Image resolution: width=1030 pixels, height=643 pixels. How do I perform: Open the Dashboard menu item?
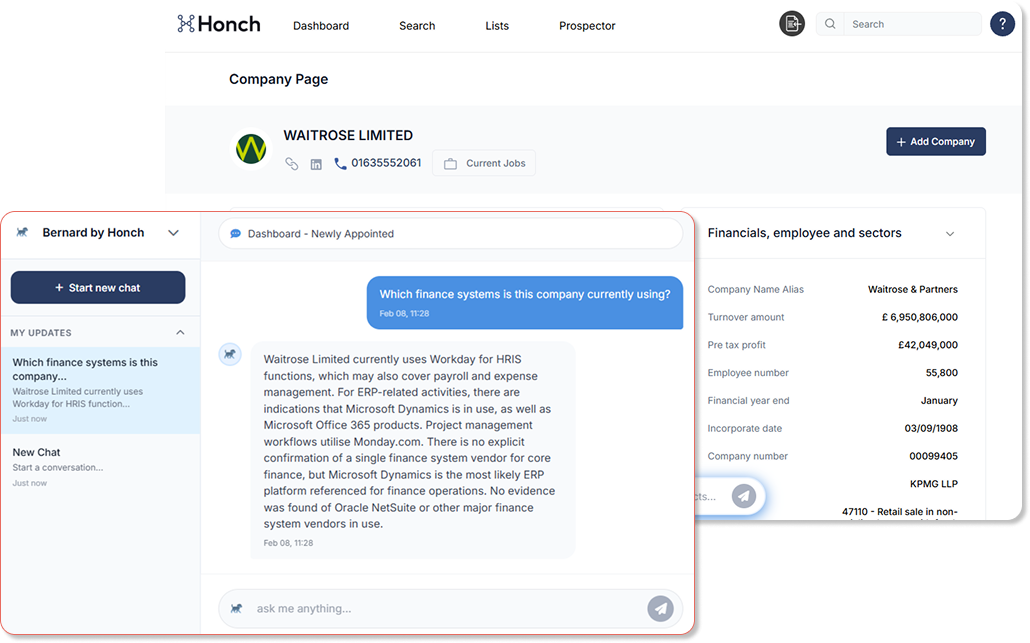321,26
